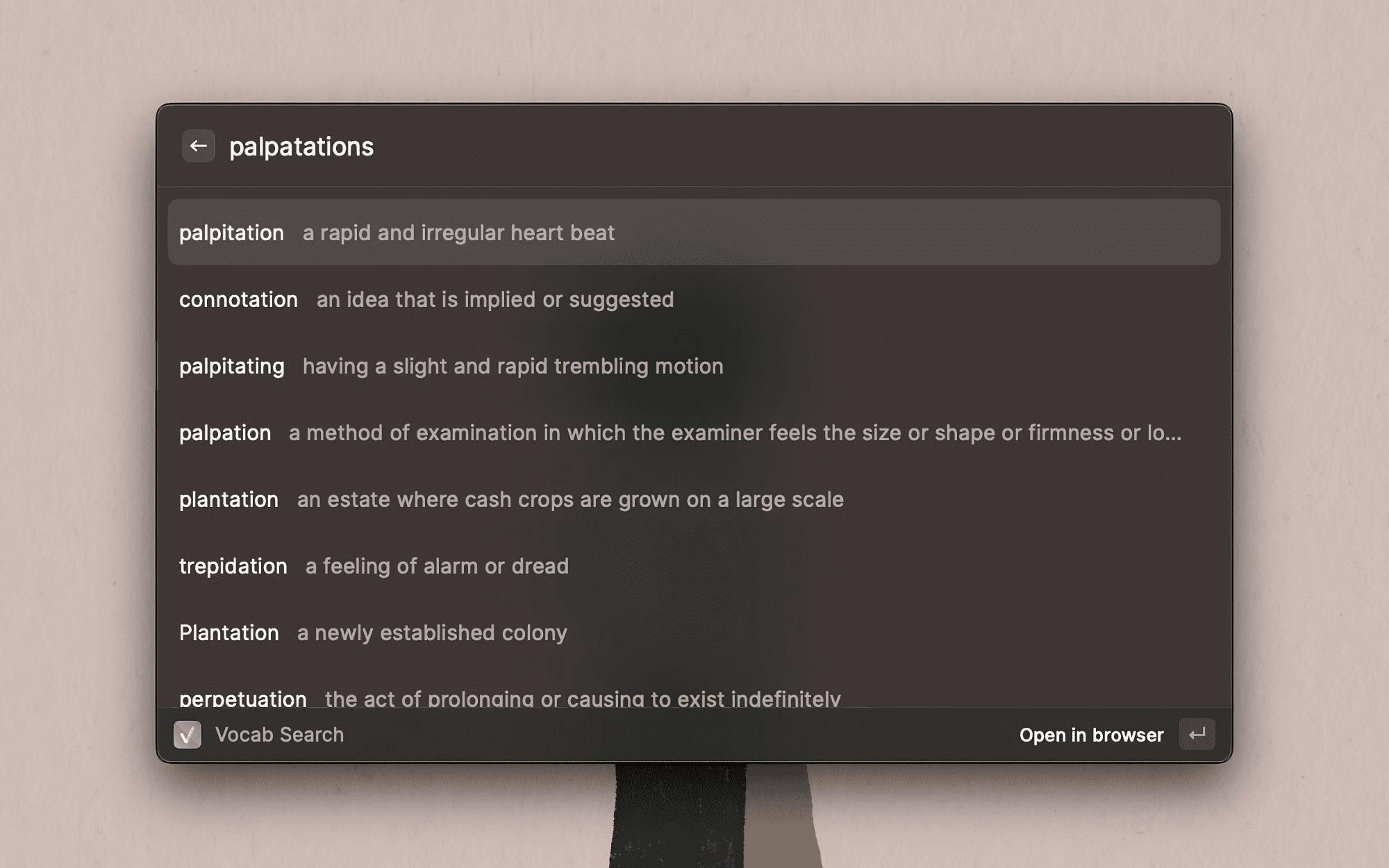The image size is (1389, 868).
Task: Click "having a slight and rapid trembling motion"
Action: coord(513,366)
